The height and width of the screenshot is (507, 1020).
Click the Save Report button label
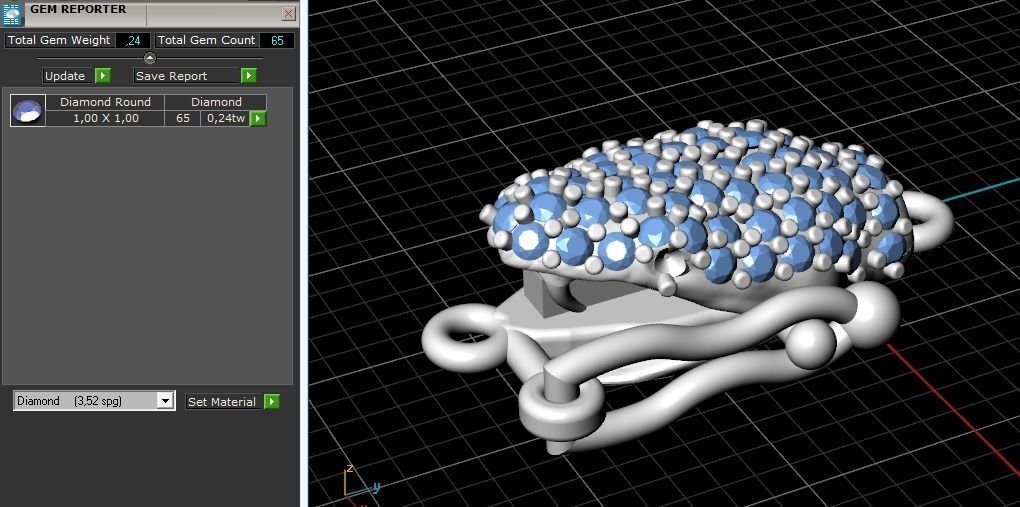click(187, 76)
